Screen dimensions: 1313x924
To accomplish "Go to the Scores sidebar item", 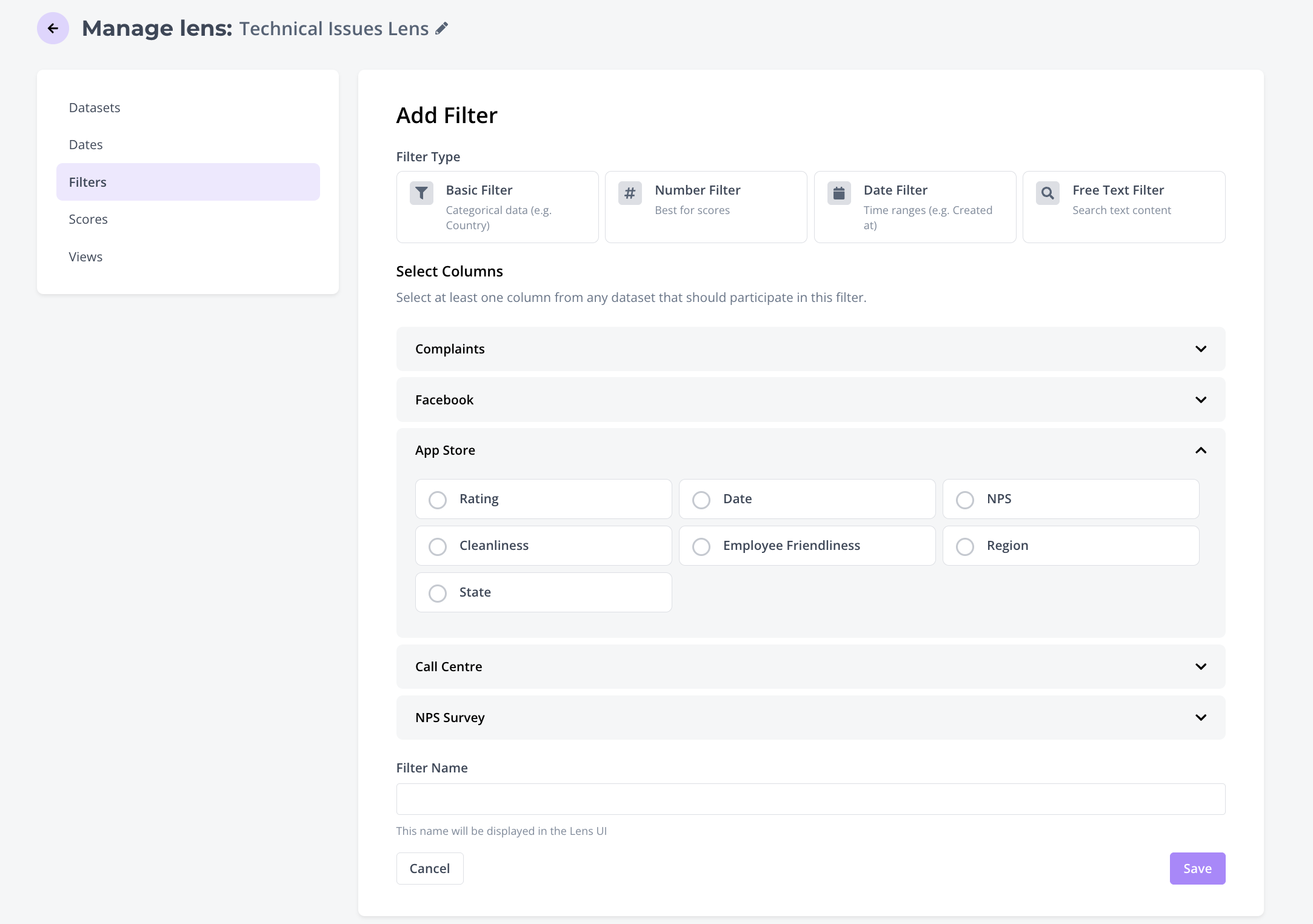I will [x=89, y=219].
